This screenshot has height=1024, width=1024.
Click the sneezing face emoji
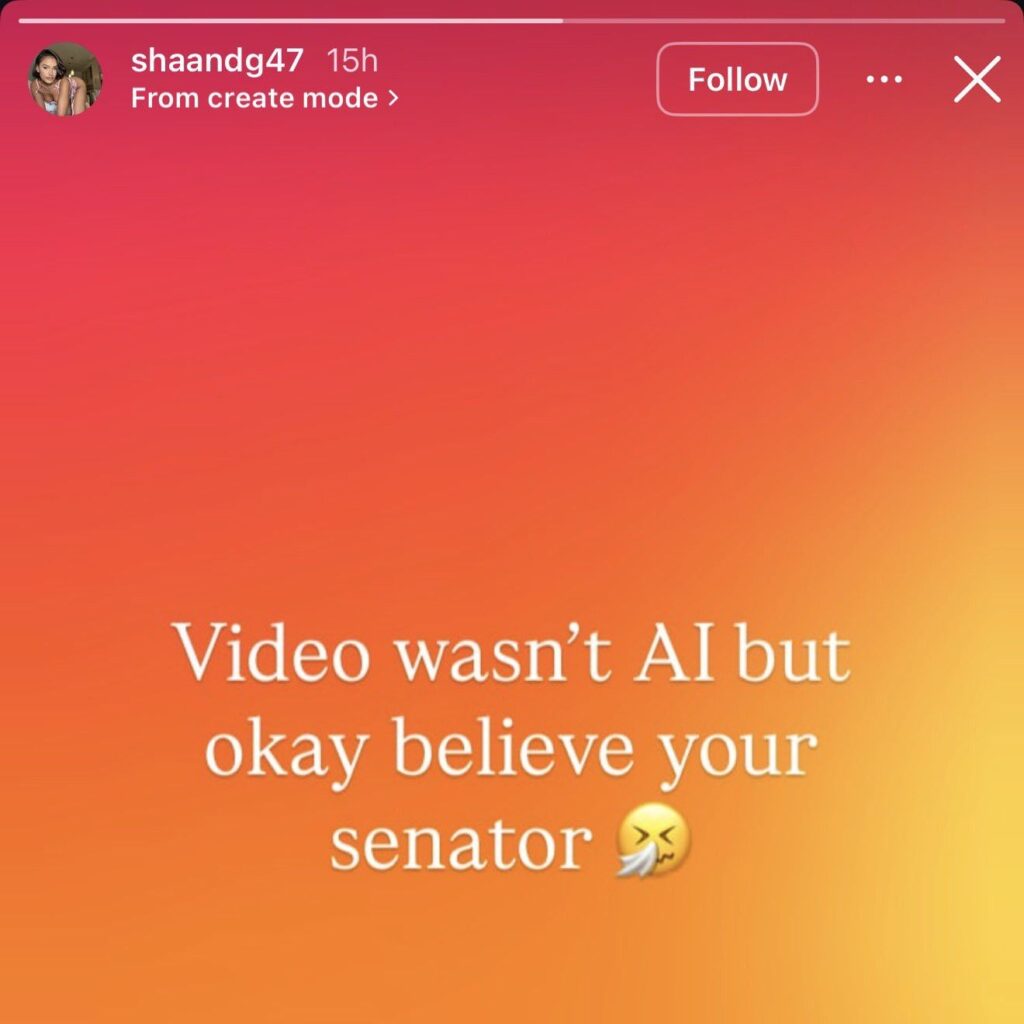click(653, 840)
